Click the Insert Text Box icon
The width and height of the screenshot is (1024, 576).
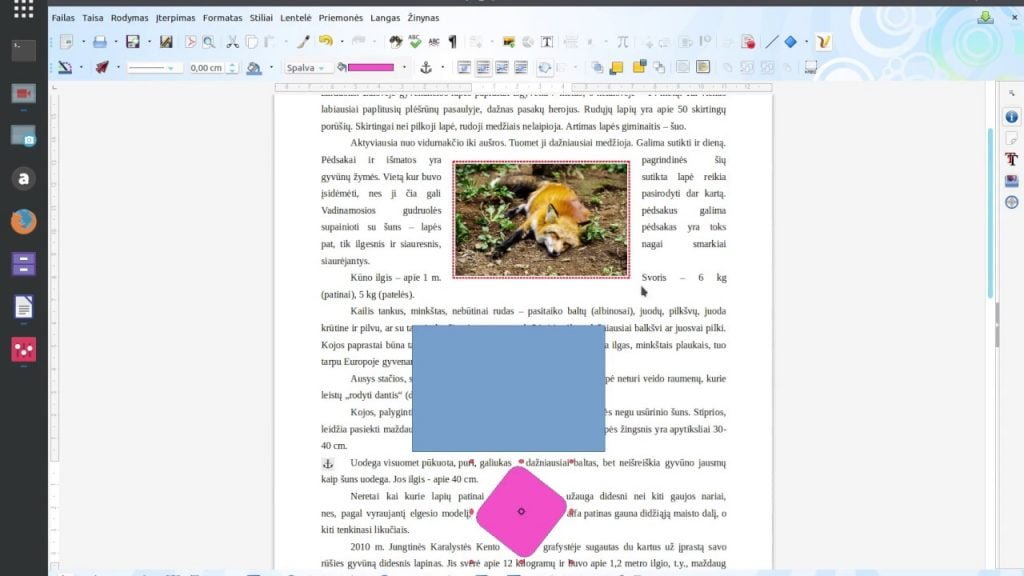tap(547, 42)
